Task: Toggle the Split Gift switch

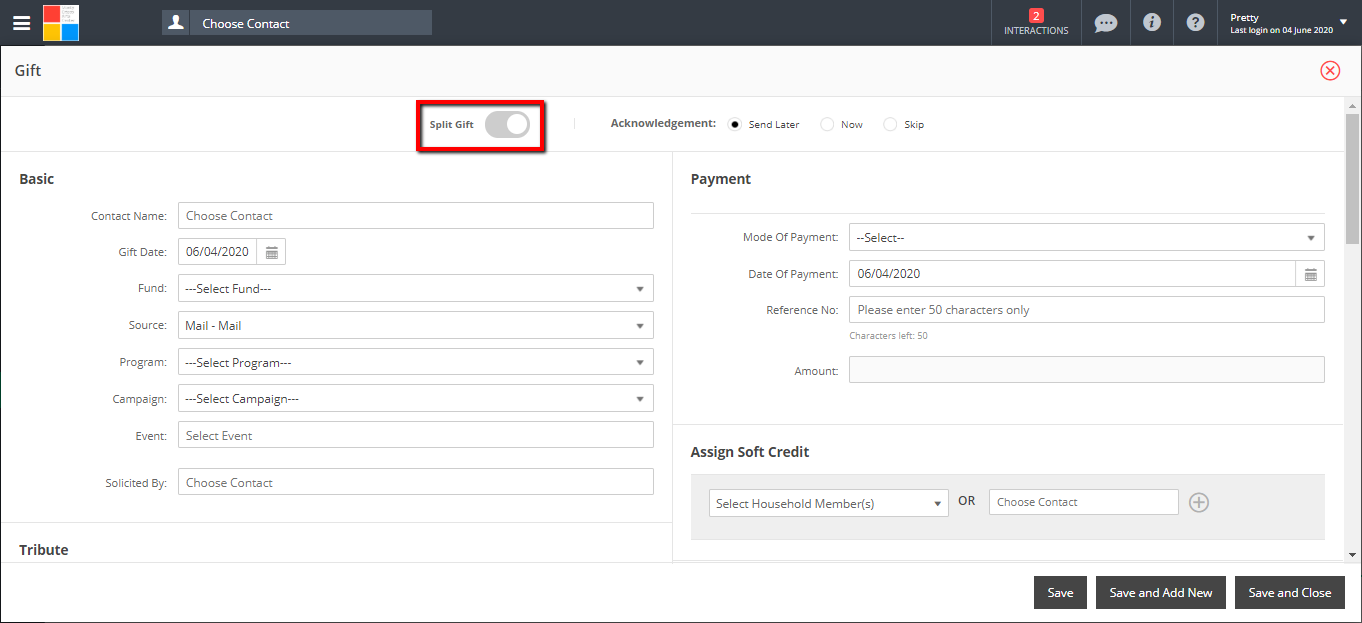Action: 507,125
